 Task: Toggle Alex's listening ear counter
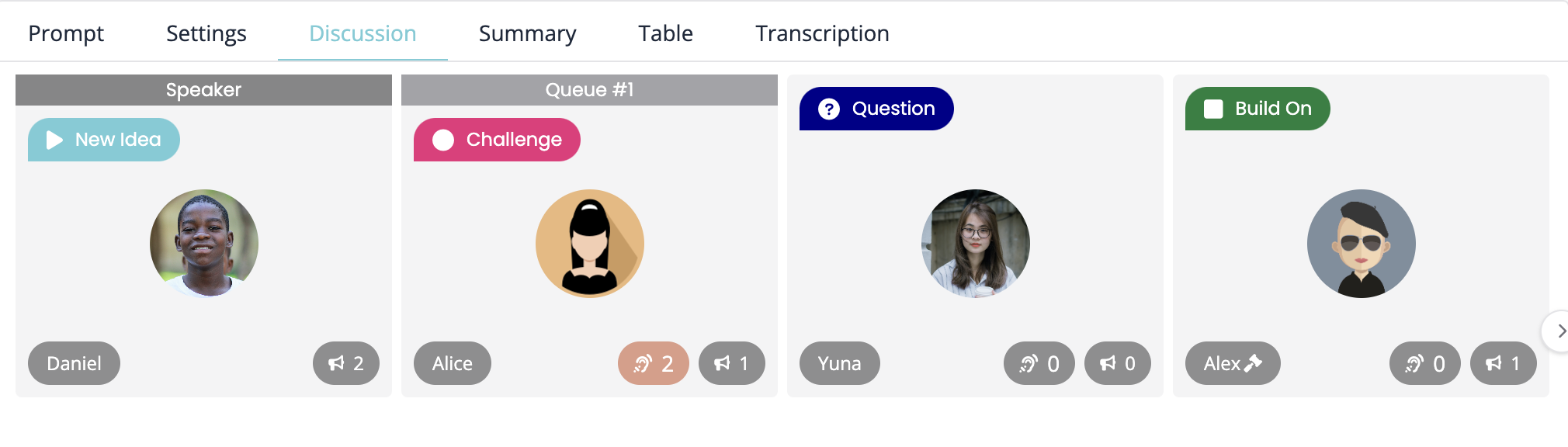click(1424, 363)
